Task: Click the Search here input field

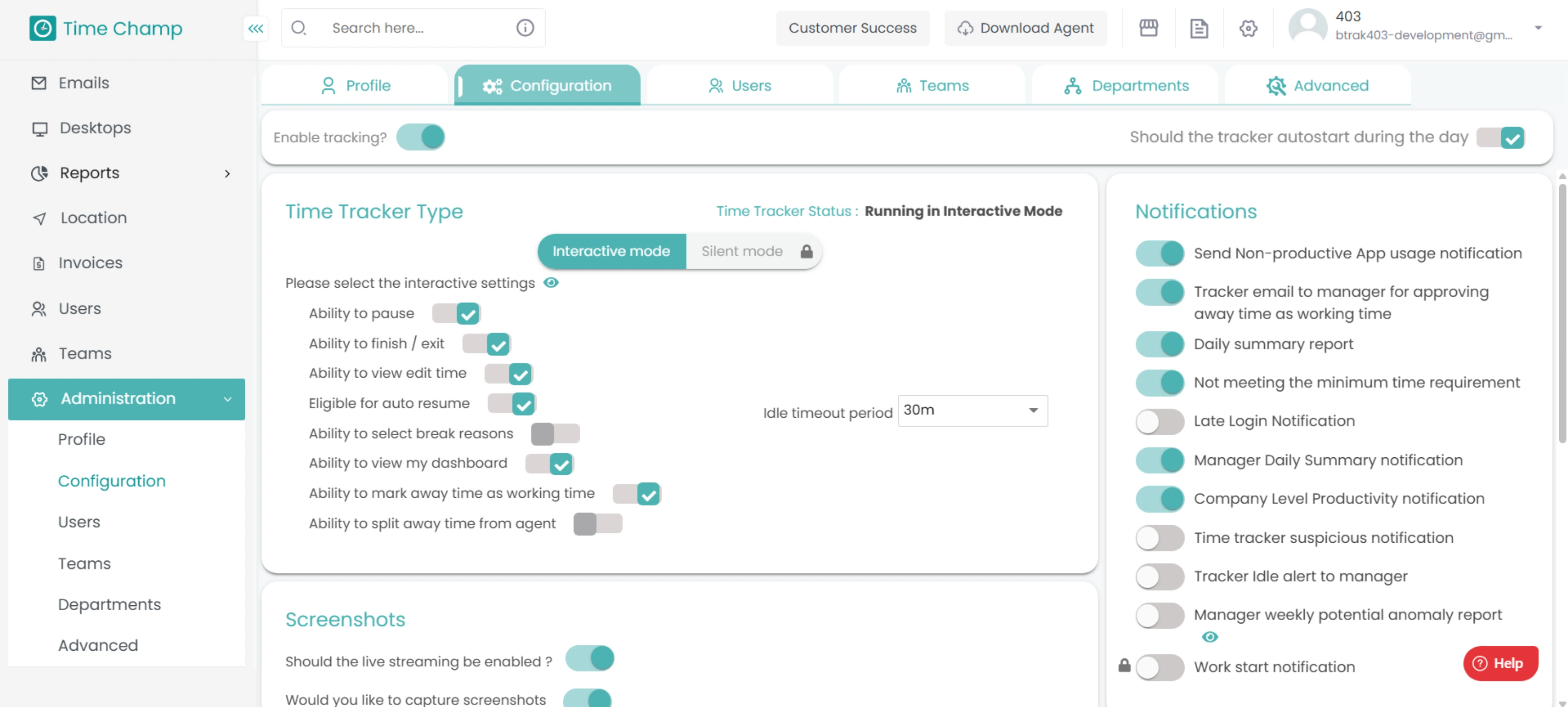Action: (x=414, y=28)
